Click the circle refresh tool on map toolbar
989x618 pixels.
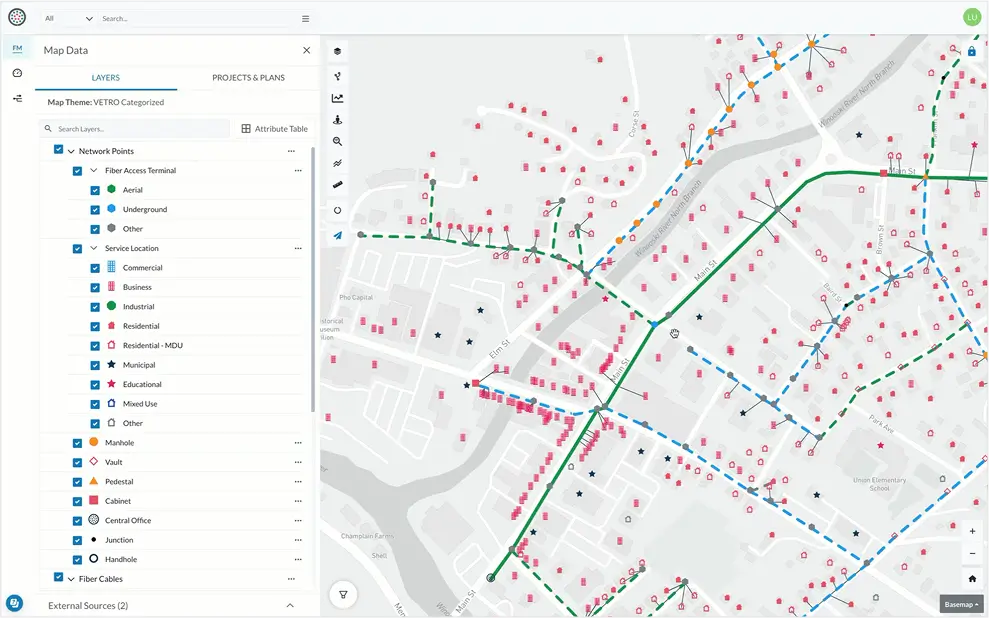pyautogui.click(x=337, y=211)
